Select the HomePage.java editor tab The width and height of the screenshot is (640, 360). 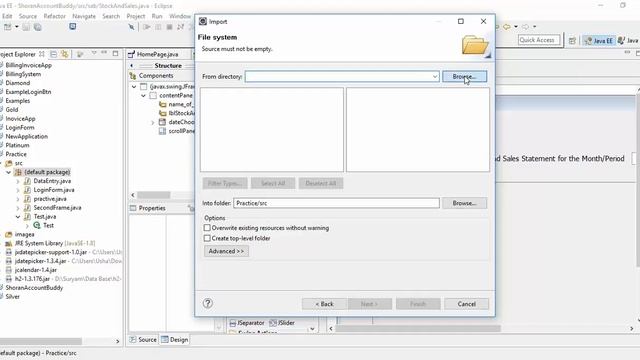click(x=154, y=54)
